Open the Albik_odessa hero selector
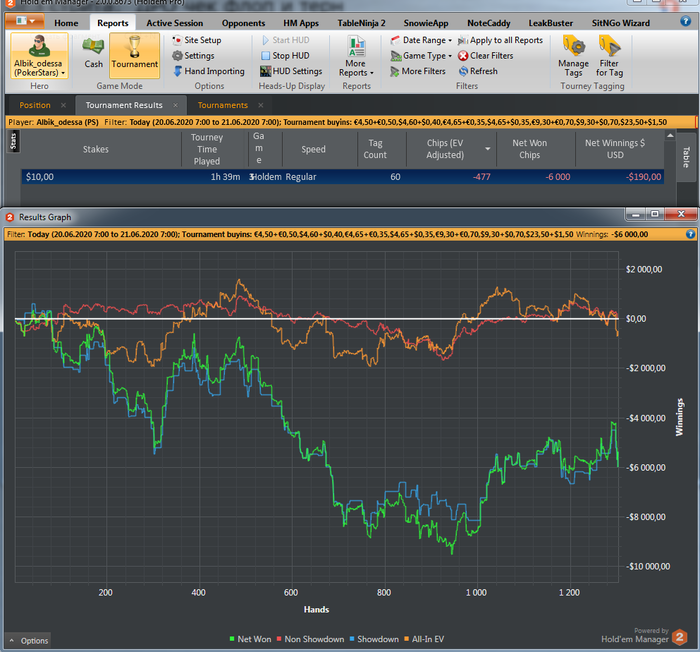The height and width of the screenshot is (652, 700). click(39, 56)
